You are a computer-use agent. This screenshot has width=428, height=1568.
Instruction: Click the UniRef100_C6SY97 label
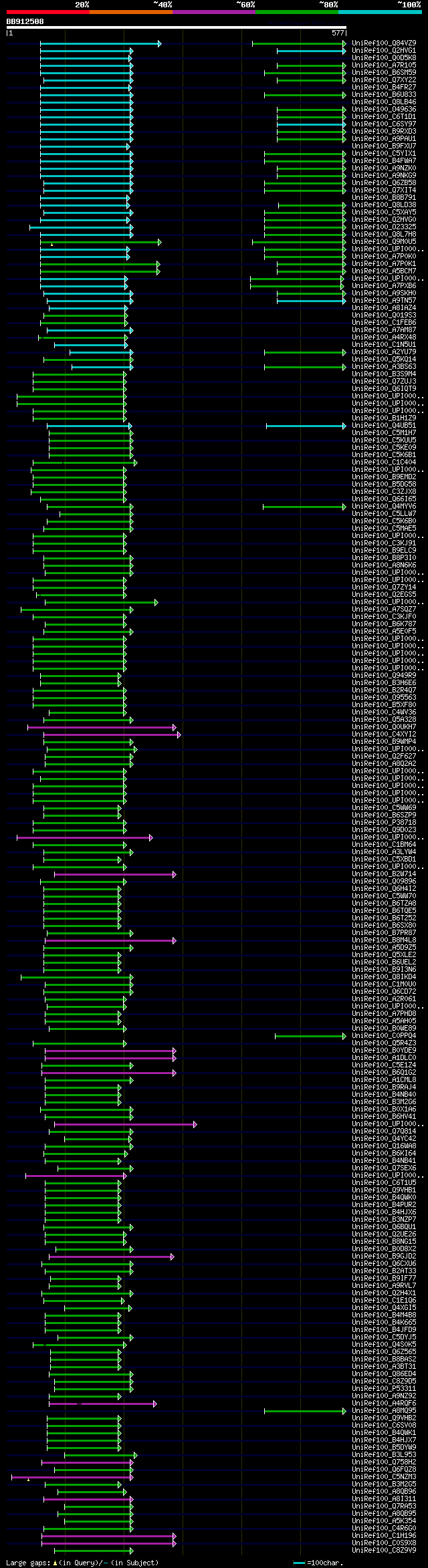384,124
